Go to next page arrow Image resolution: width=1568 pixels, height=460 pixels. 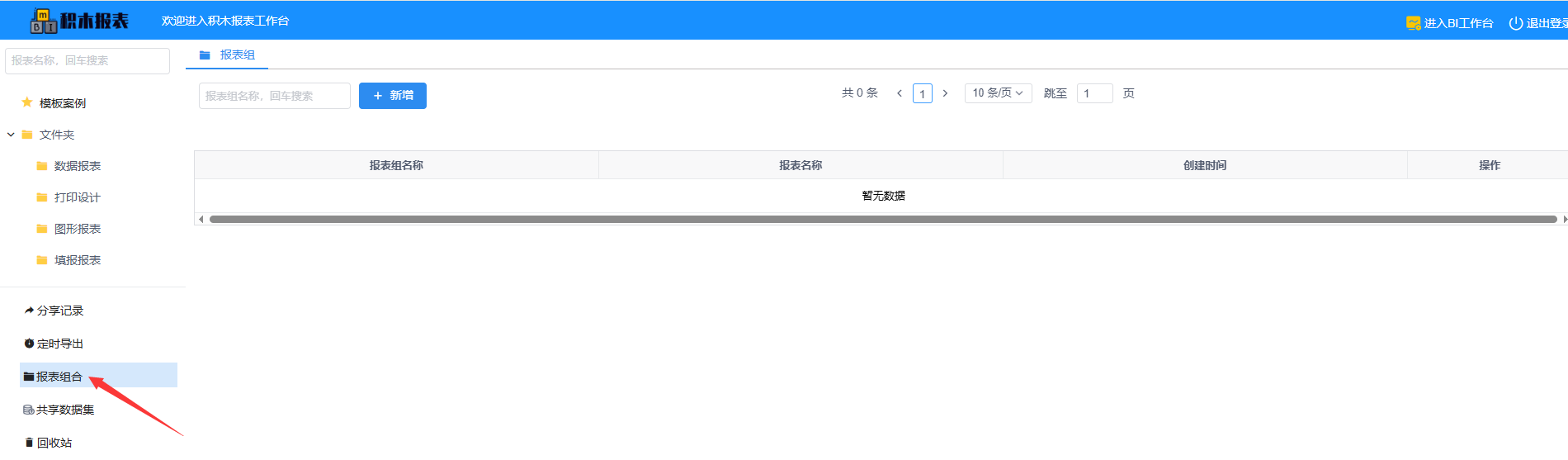point(945,93)
